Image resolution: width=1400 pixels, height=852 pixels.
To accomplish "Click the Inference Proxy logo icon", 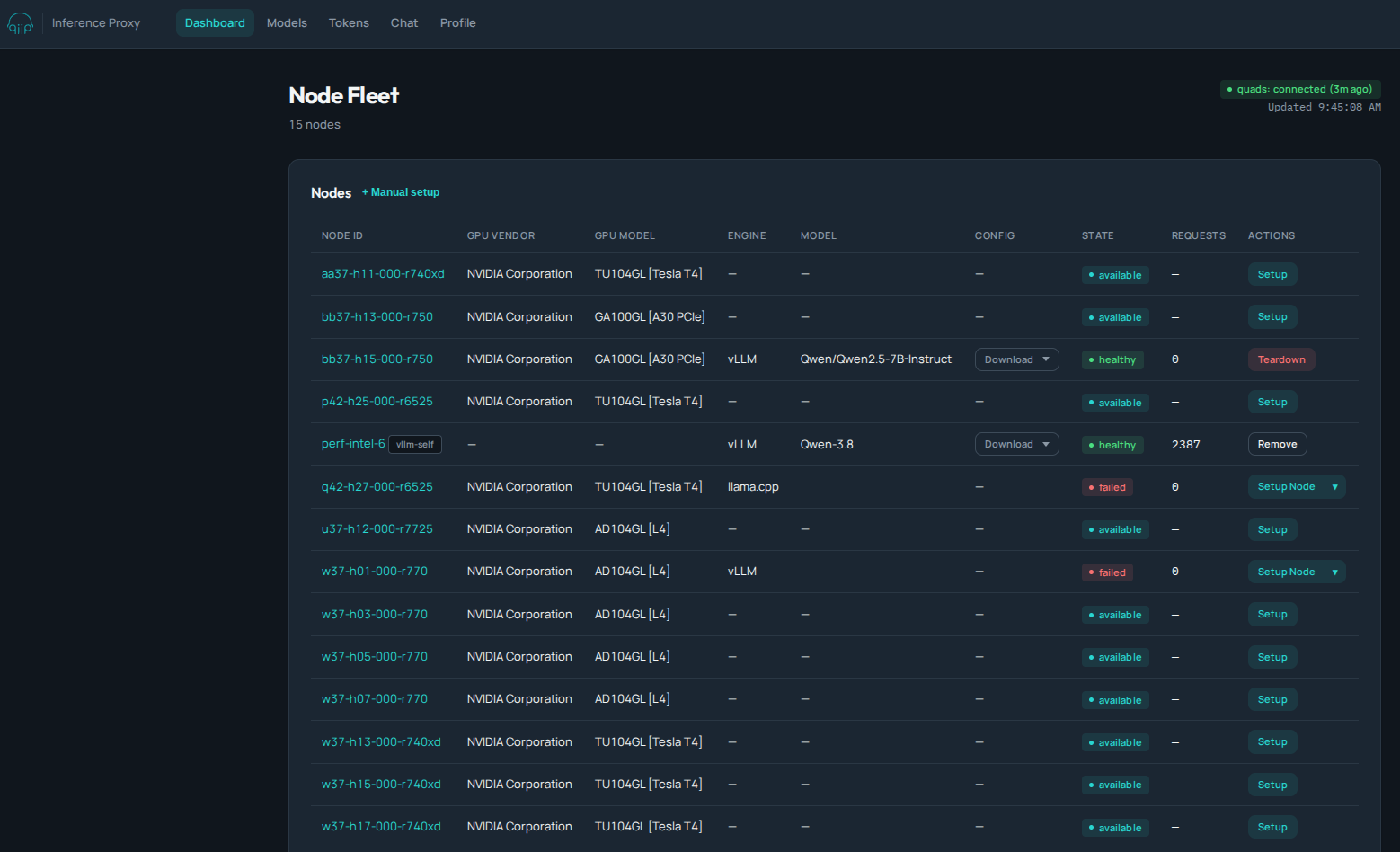I will point(20,23).
